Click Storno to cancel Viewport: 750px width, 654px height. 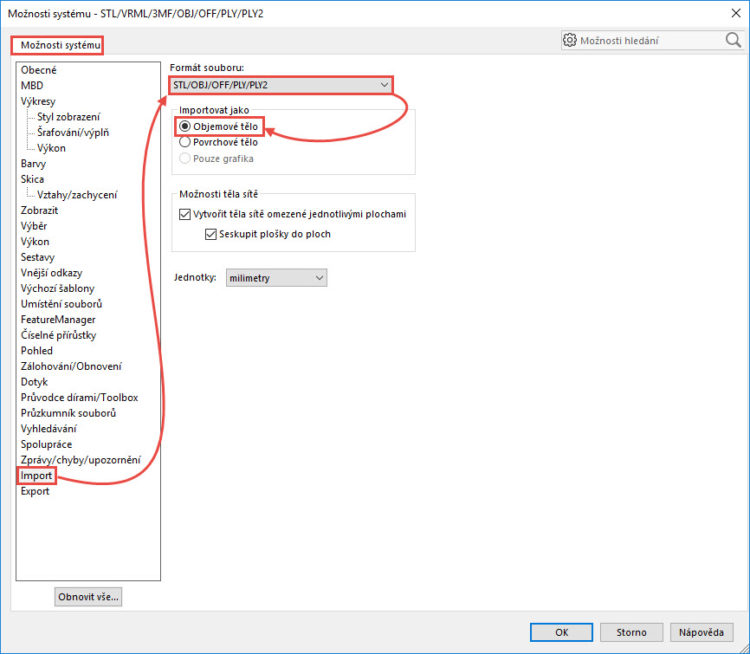pyautogui.click(x=631, y=632)
